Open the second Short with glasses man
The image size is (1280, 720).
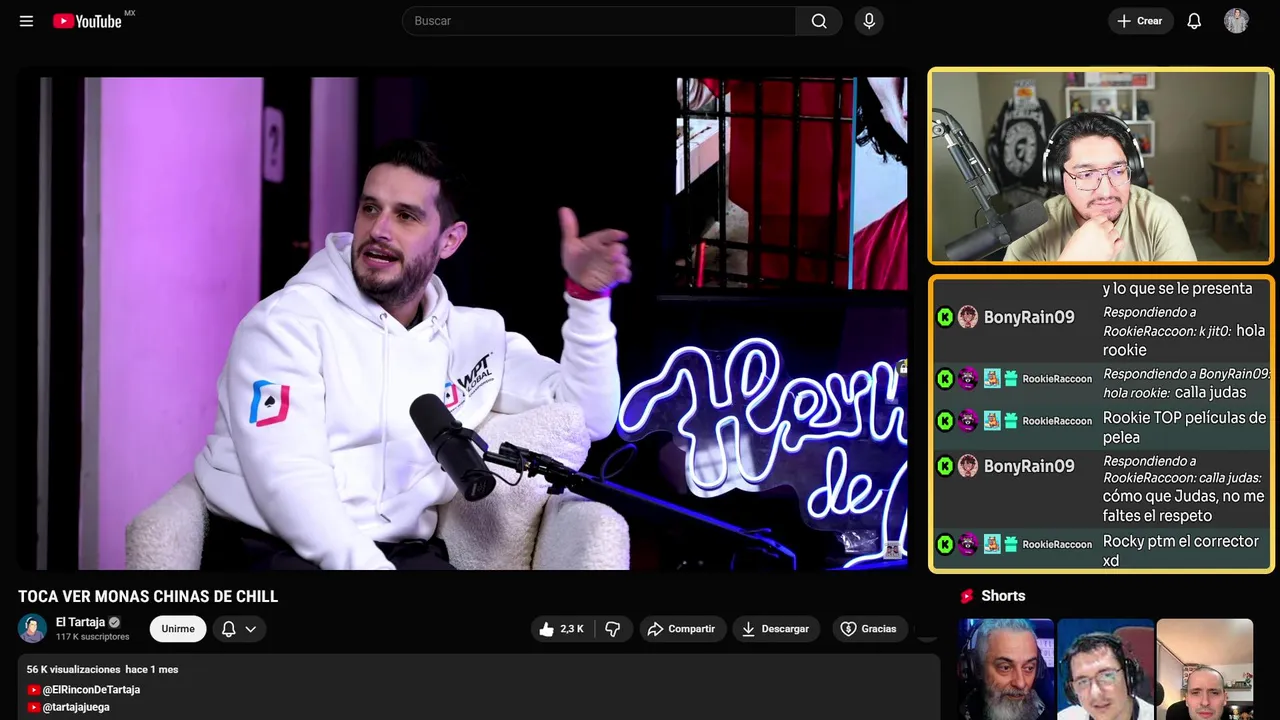1105,669
